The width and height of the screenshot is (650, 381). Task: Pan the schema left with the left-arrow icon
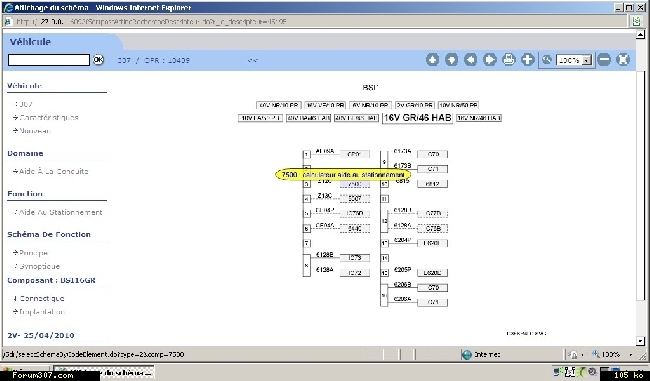point(471,60)
